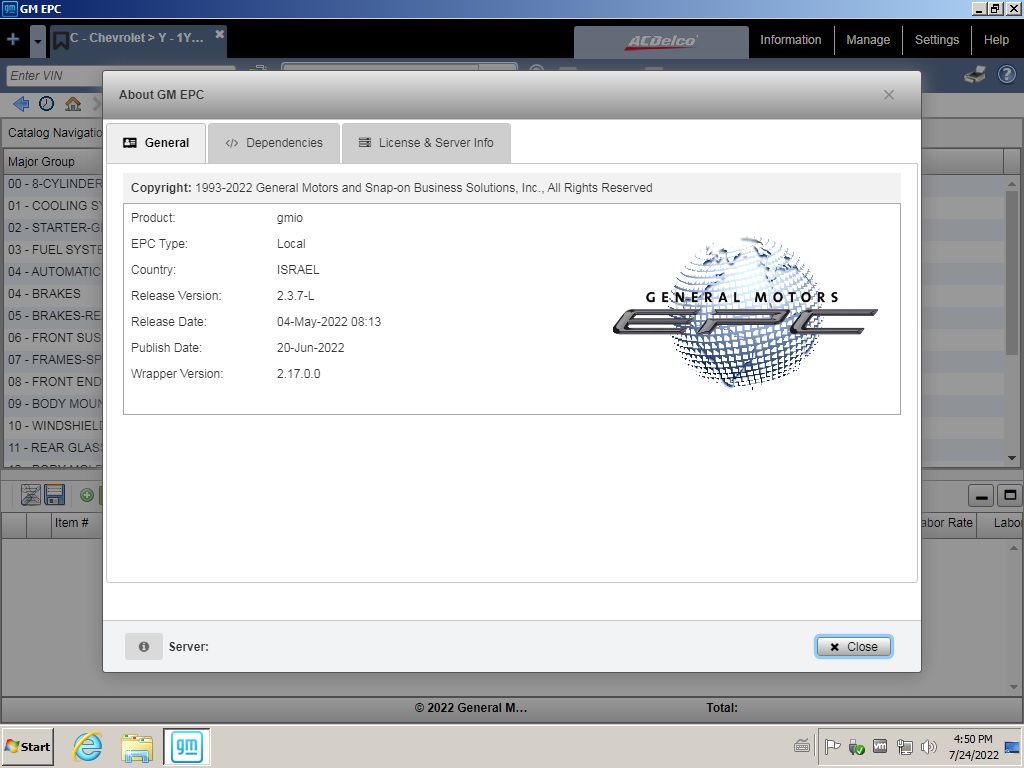Launch the GM icon on the taskbar
1024x768 pixels.
point(187,746)
